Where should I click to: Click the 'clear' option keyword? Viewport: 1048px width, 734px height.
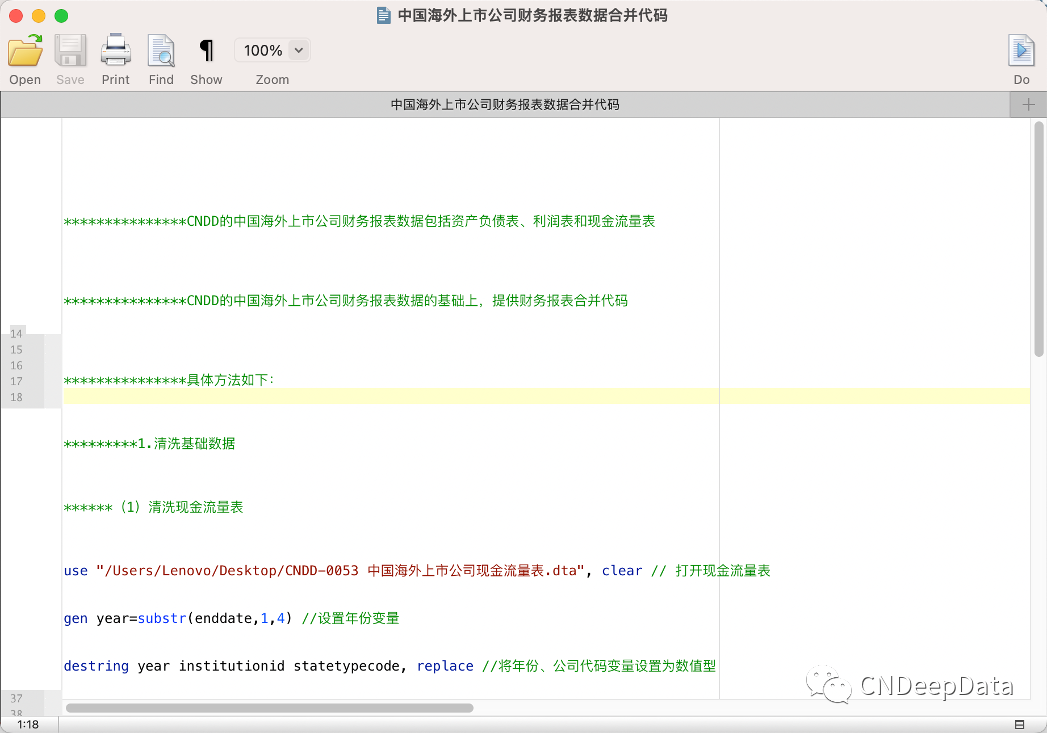tap(622, 571)
